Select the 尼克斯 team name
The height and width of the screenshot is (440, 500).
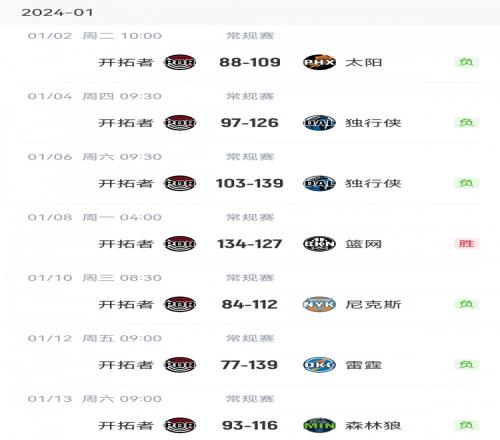(x=373, y=304)
